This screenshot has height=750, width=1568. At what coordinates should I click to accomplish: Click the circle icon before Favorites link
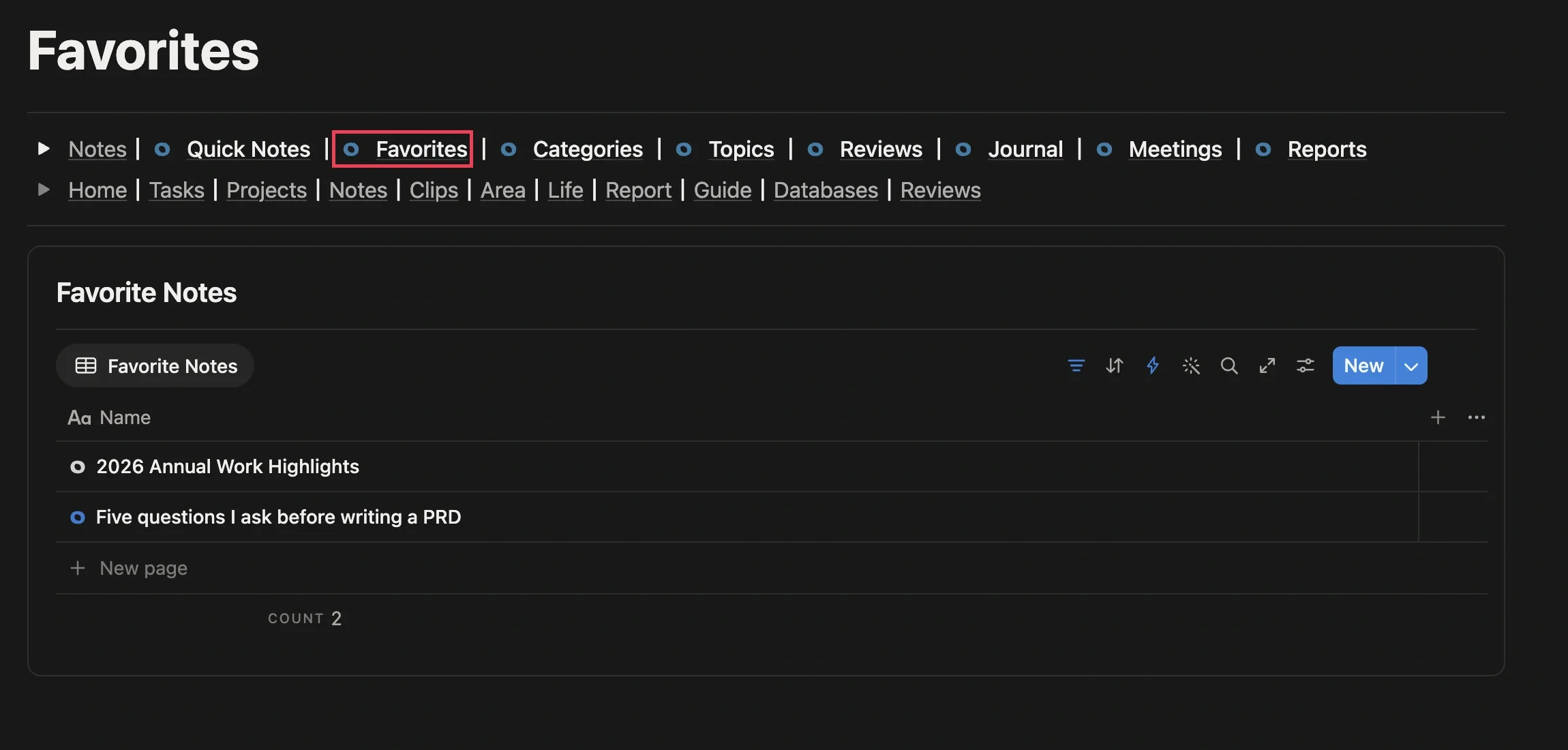pos(351,149)
